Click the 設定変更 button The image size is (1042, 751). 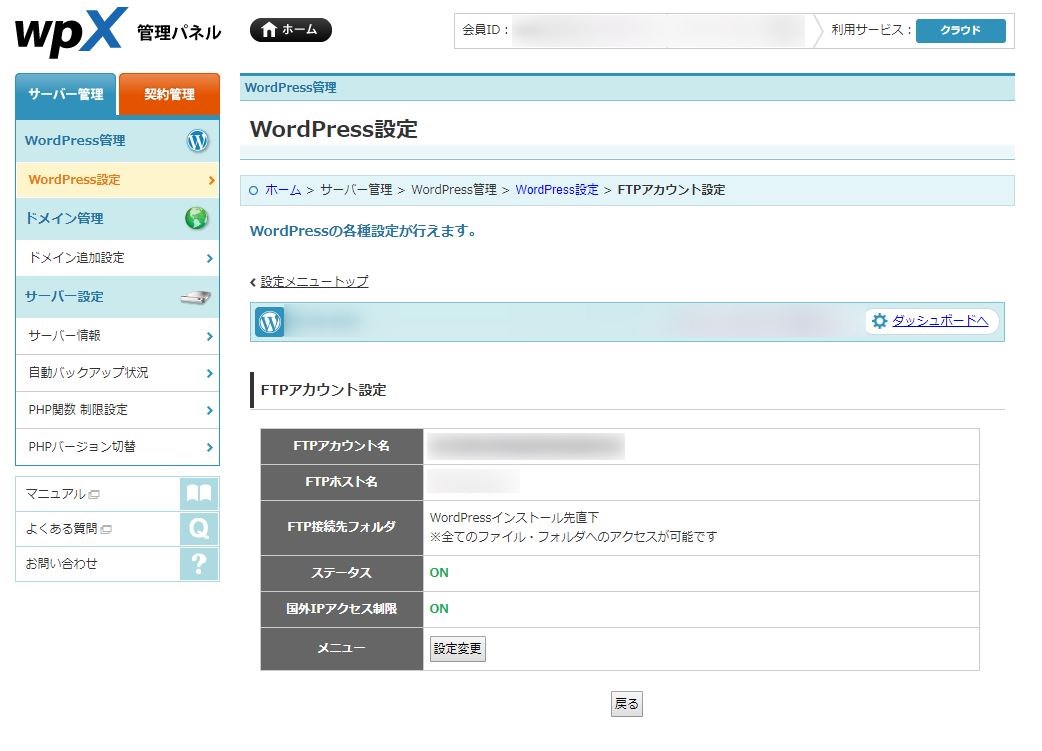pyautogui.click(x=458, y=649)
